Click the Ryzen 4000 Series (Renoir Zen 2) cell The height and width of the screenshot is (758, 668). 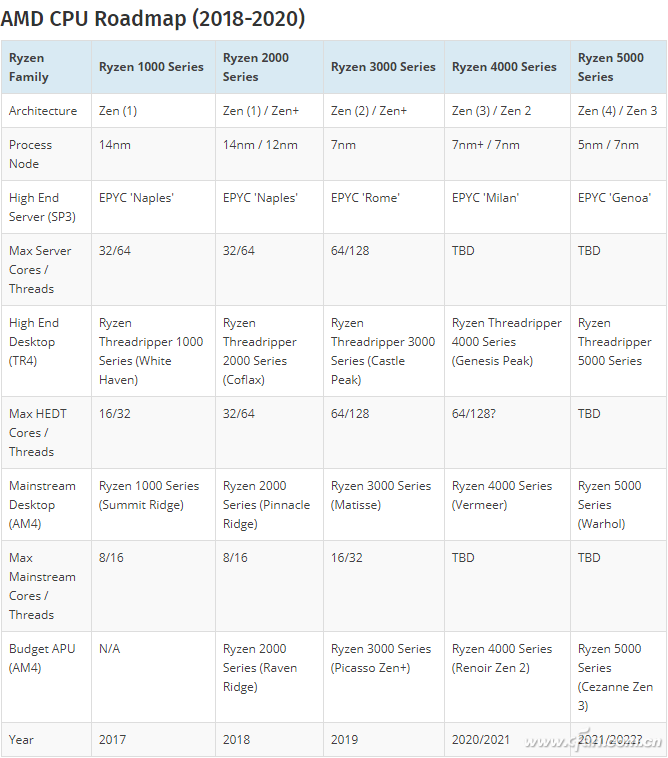502,658
